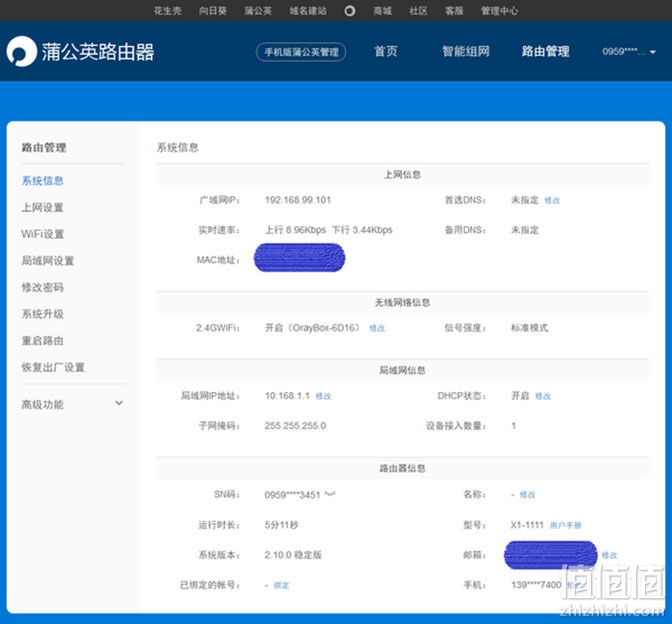Open 域名建站 in the top bar
Screen dimensions: 672x624
click(x=308, y=11)
